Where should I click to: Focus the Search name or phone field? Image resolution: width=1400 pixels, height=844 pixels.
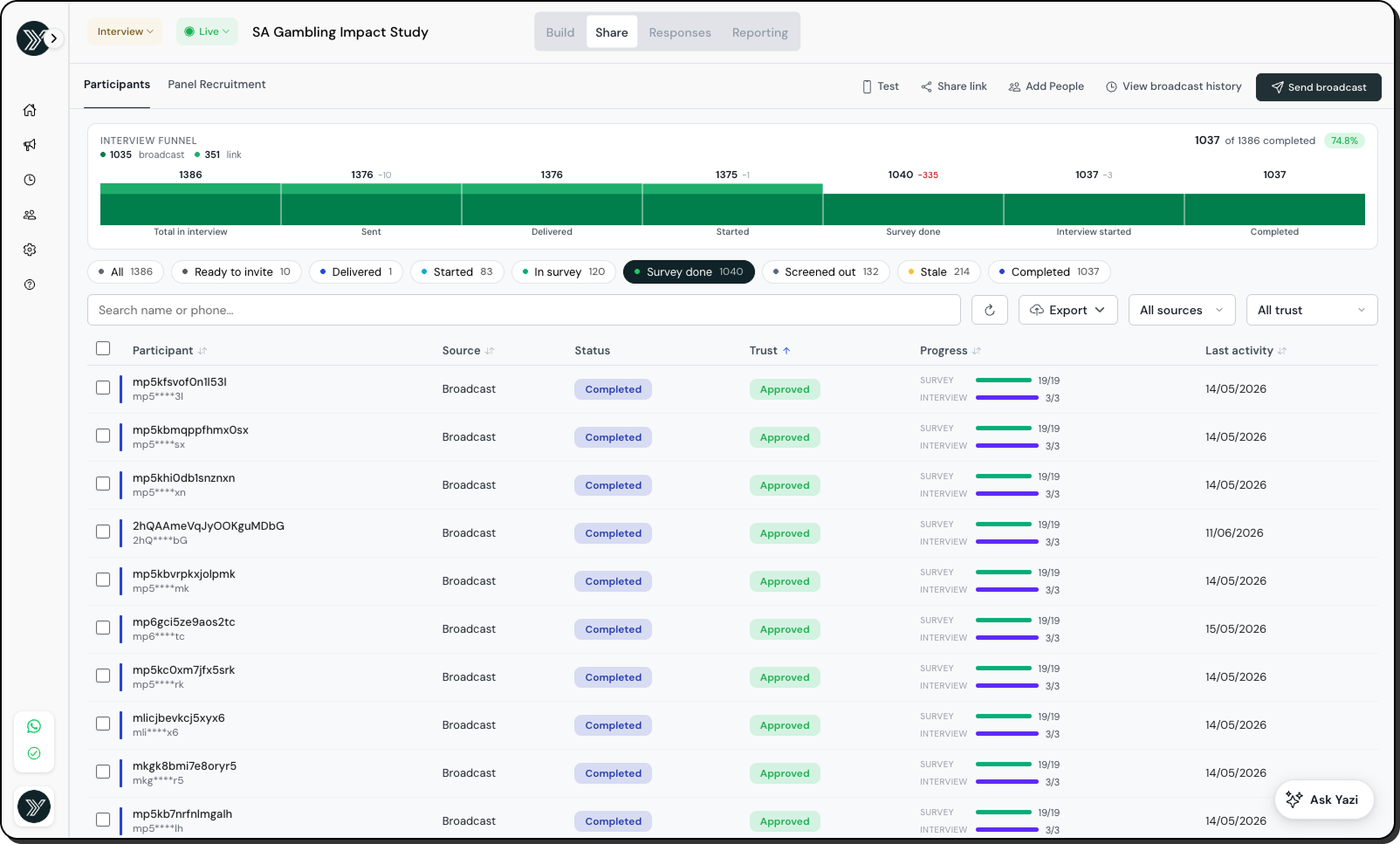524,310
